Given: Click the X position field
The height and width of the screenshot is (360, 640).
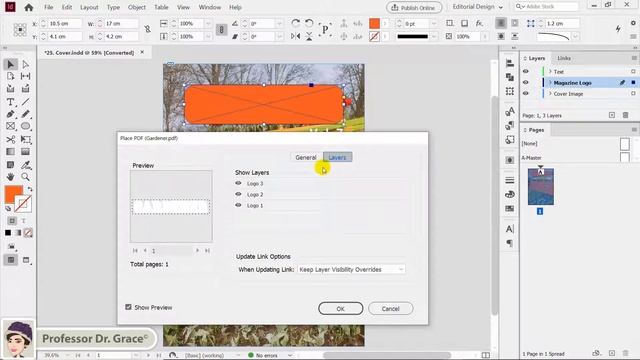Looking at the screenshot, I should pos(64,24).
